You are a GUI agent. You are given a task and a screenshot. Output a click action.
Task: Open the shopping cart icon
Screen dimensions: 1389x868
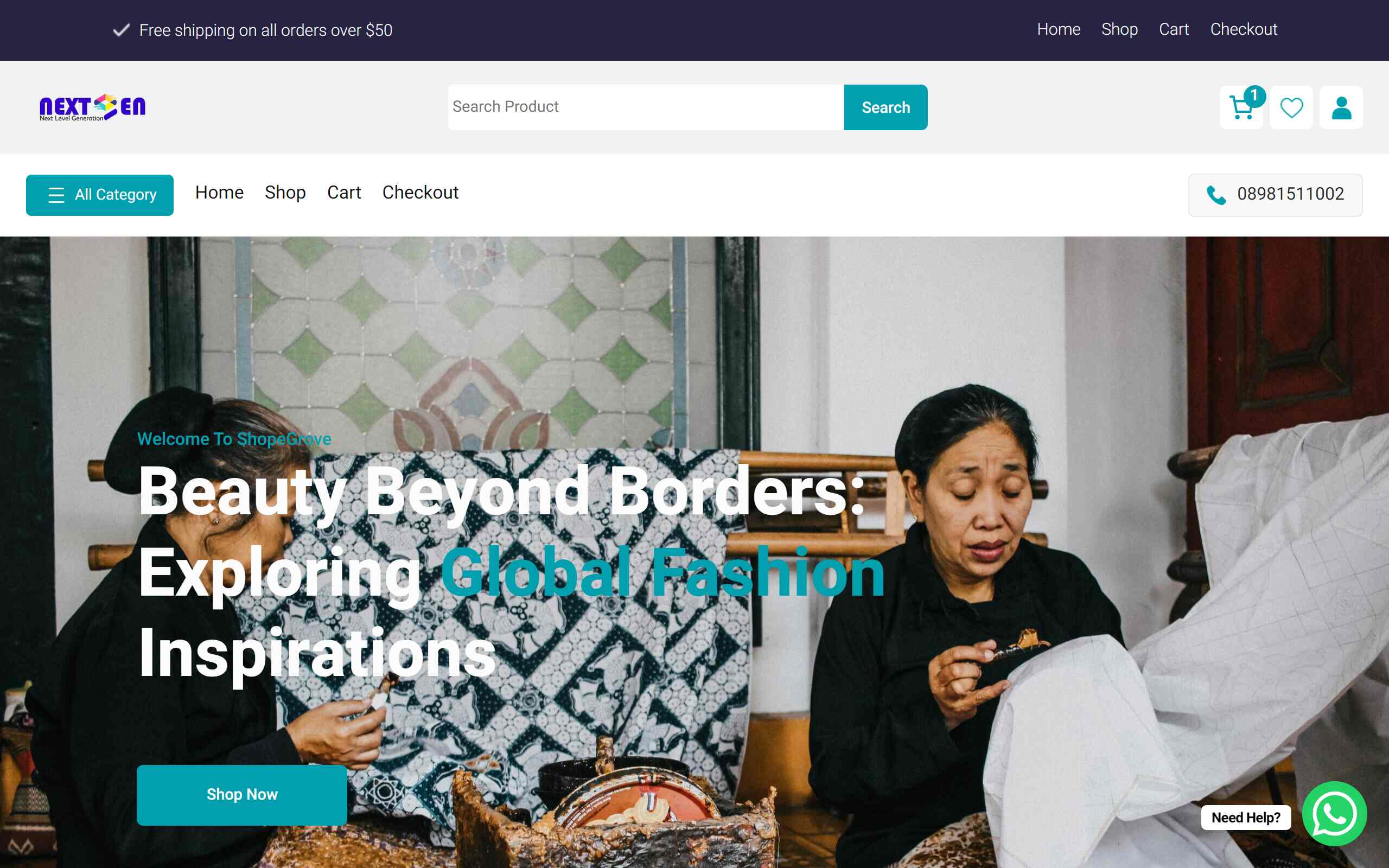[x=1241, y=108]
